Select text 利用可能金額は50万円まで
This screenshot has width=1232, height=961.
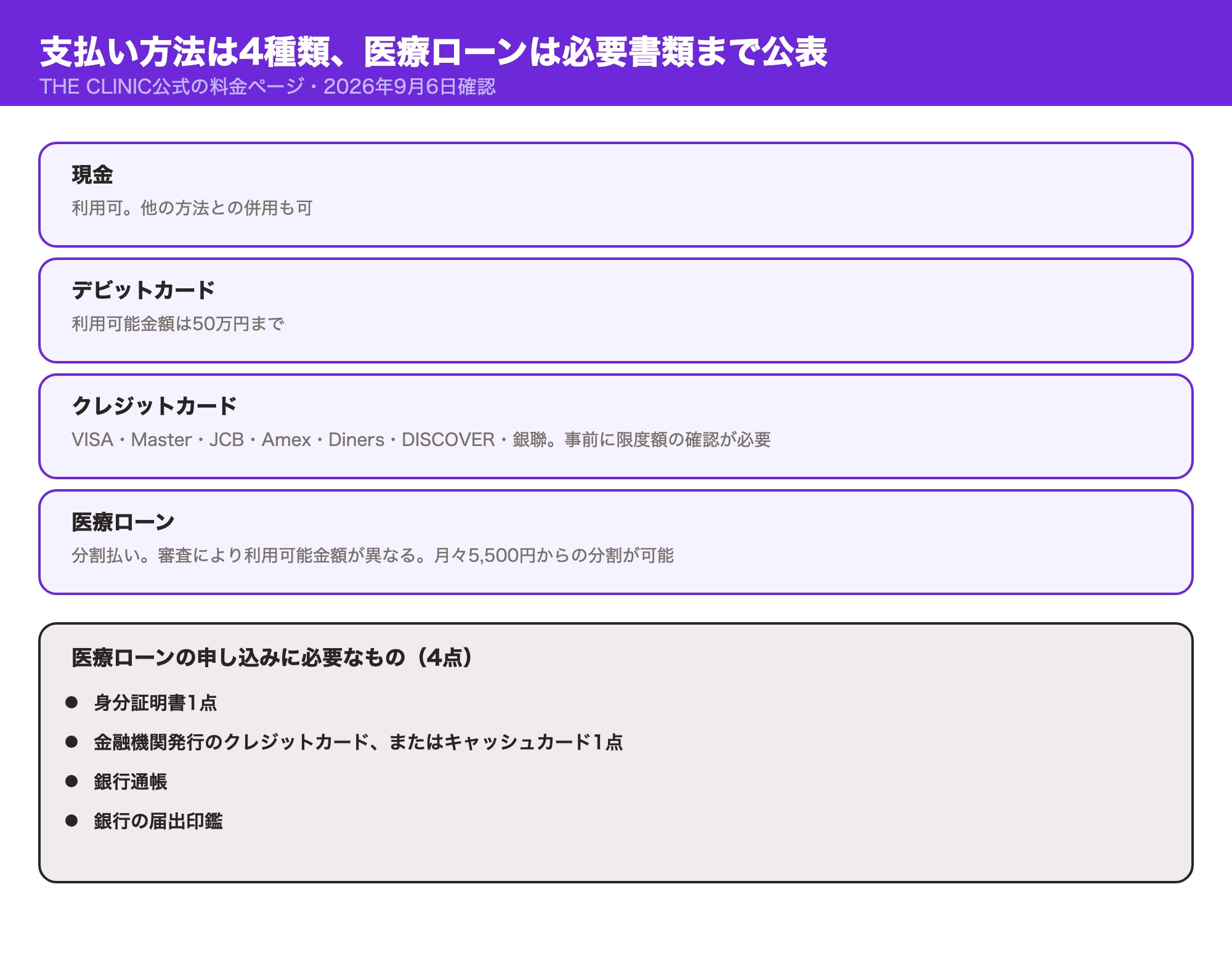coord(178,324)
